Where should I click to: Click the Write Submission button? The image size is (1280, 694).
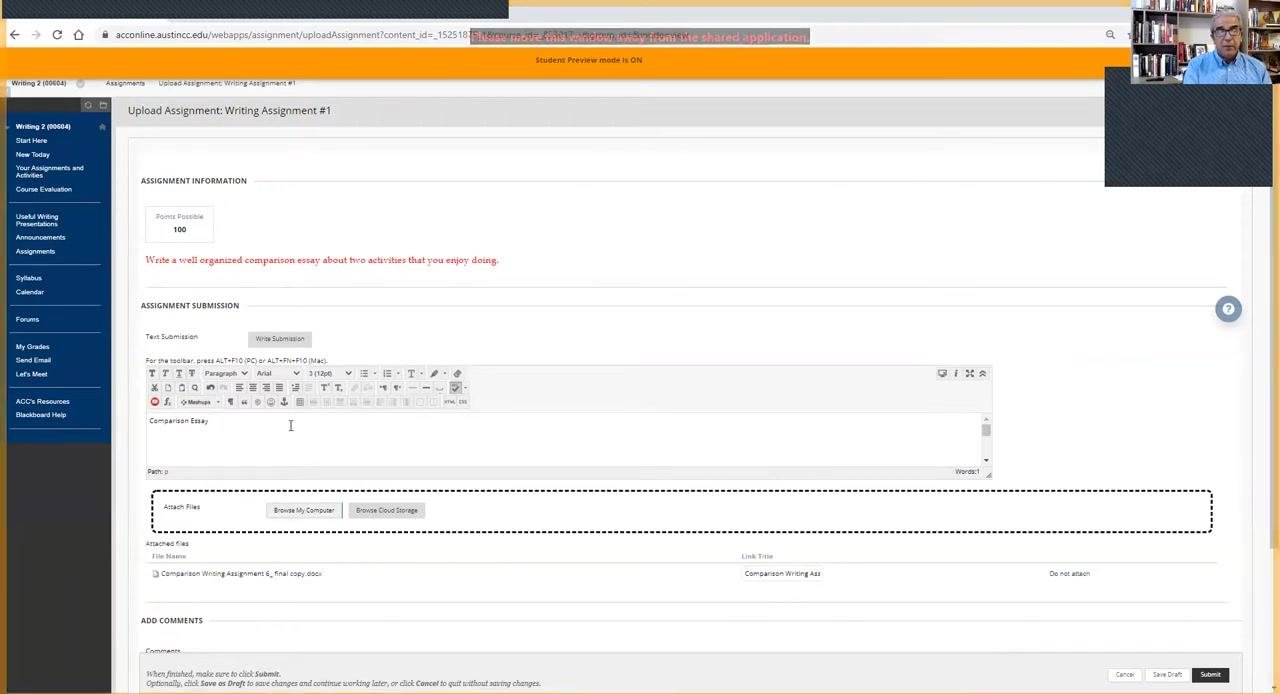coord(280,339)
